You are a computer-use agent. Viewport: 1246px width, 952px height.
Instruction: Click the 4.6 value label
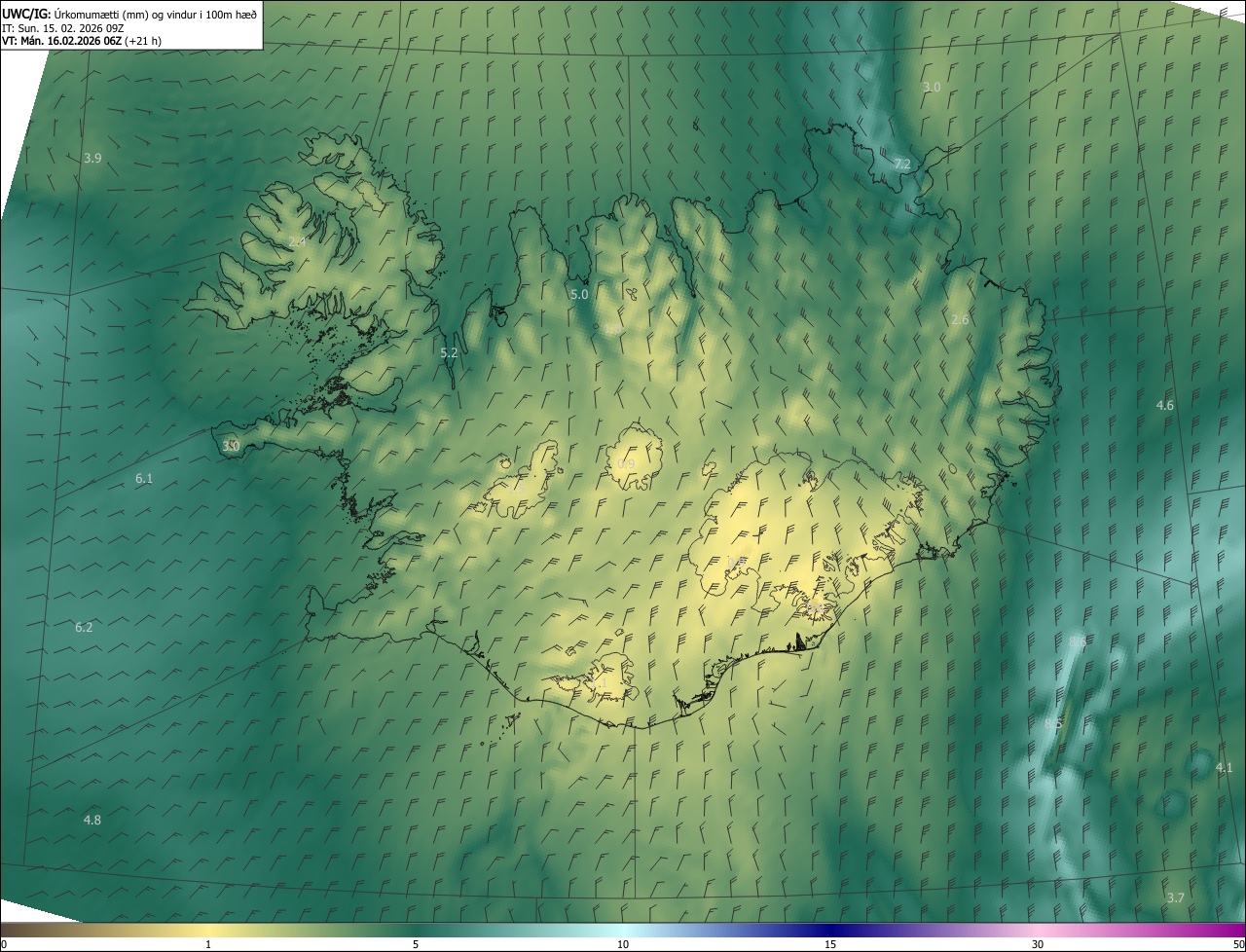(1164, 405)
